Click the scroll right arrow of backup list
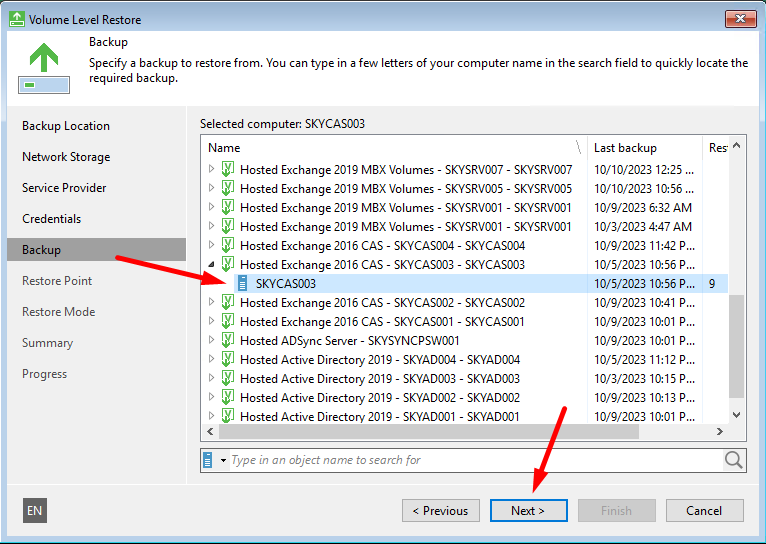 [720, 432]
